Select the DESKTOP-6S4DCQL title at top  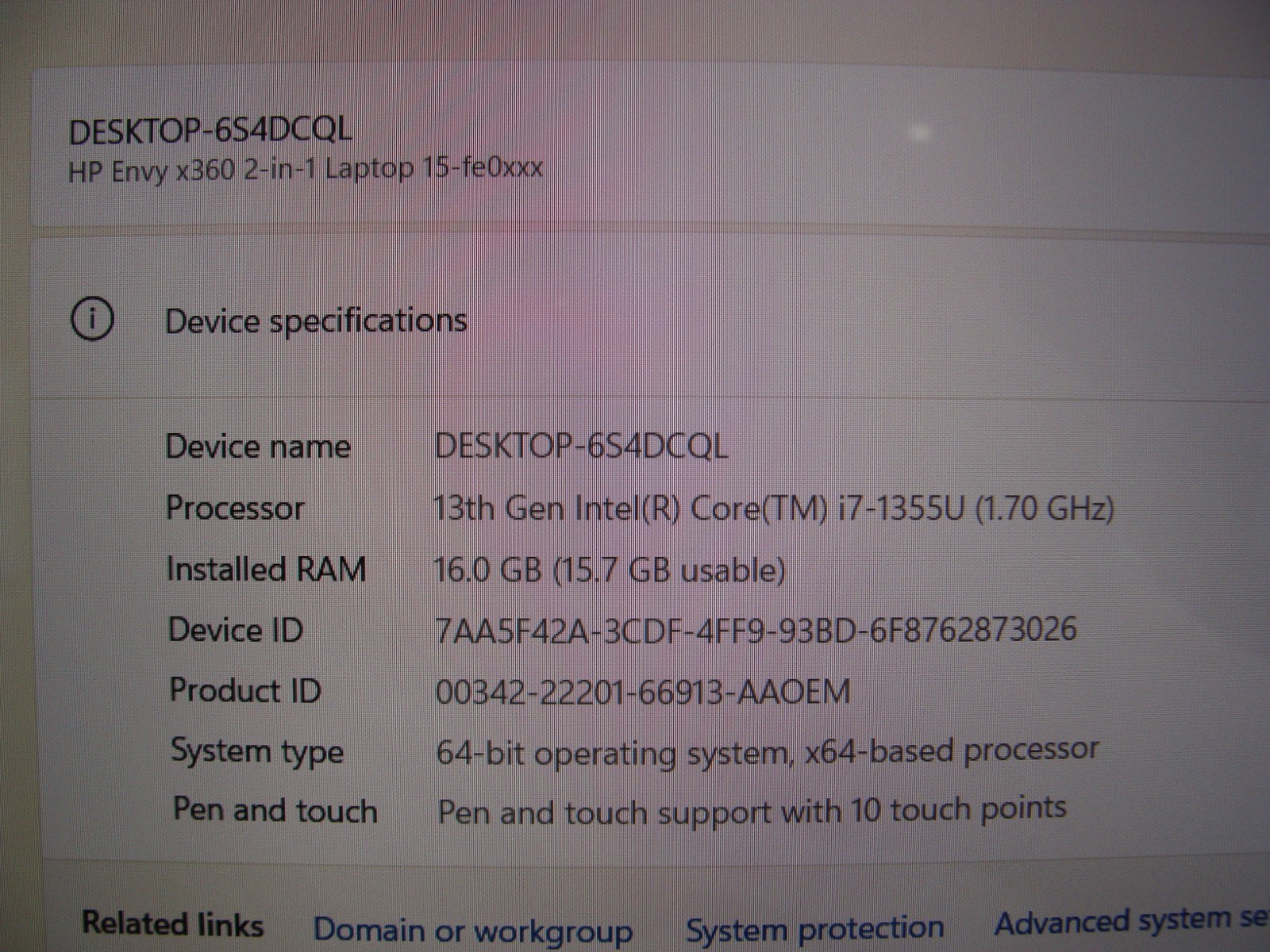[x=210, y=130]
